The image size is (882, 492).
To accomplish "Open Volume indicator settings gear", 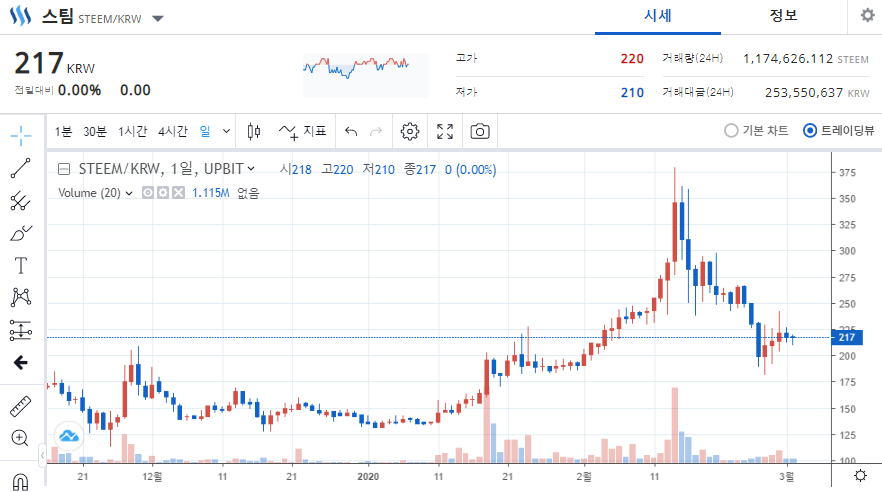I will (163, 193).
